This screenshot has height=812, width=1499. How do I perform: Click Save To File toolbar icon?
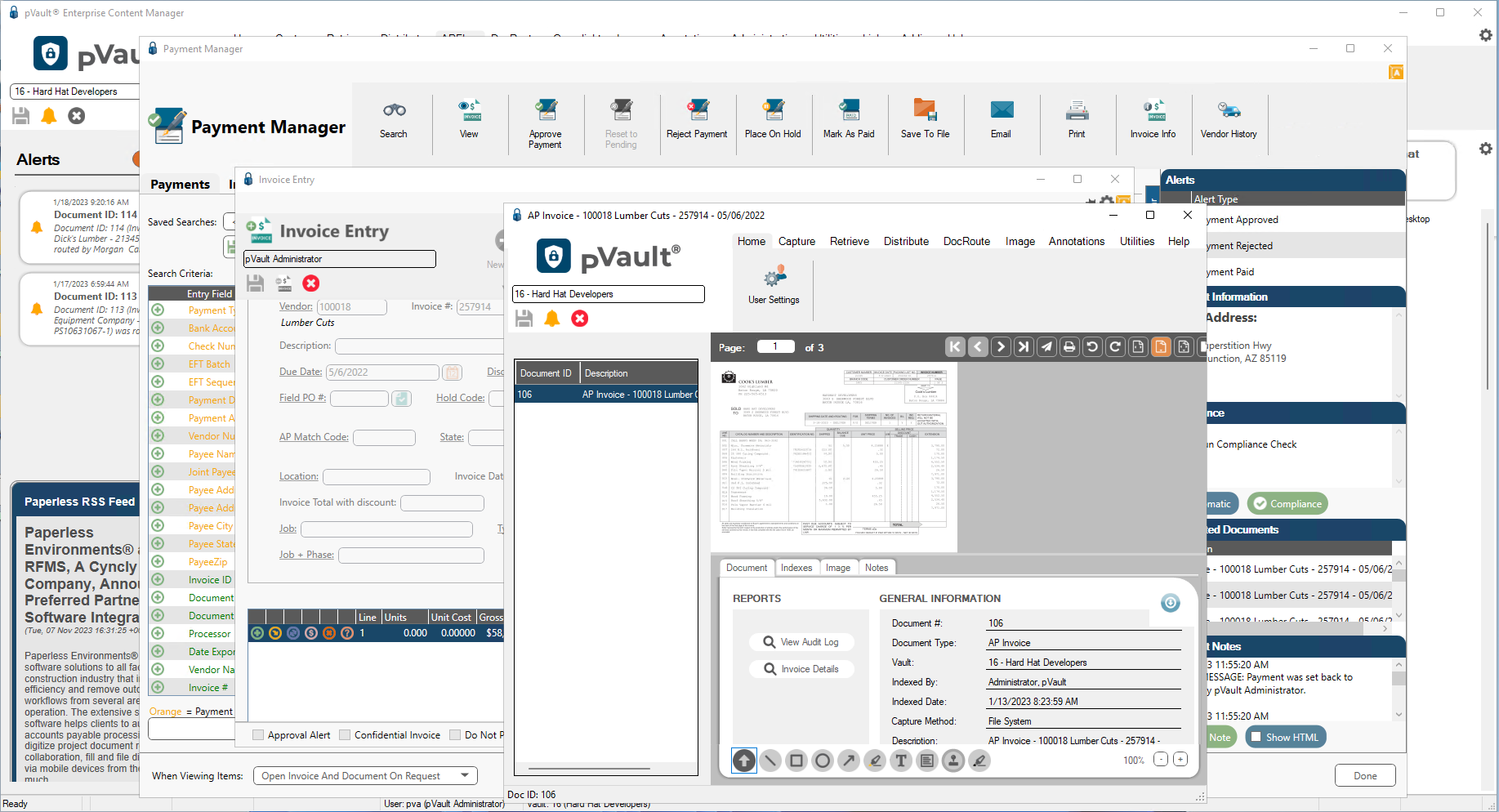(x=925, y=120)
